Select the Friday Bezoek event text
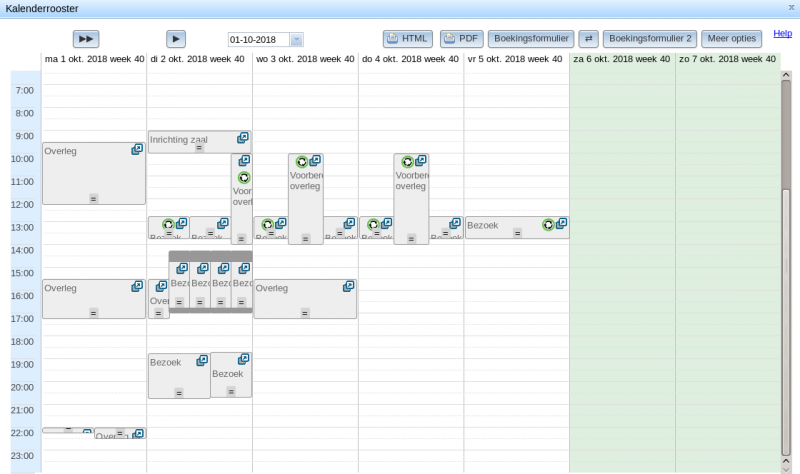Viewport: 800px width, 474px height. point(482,225)
